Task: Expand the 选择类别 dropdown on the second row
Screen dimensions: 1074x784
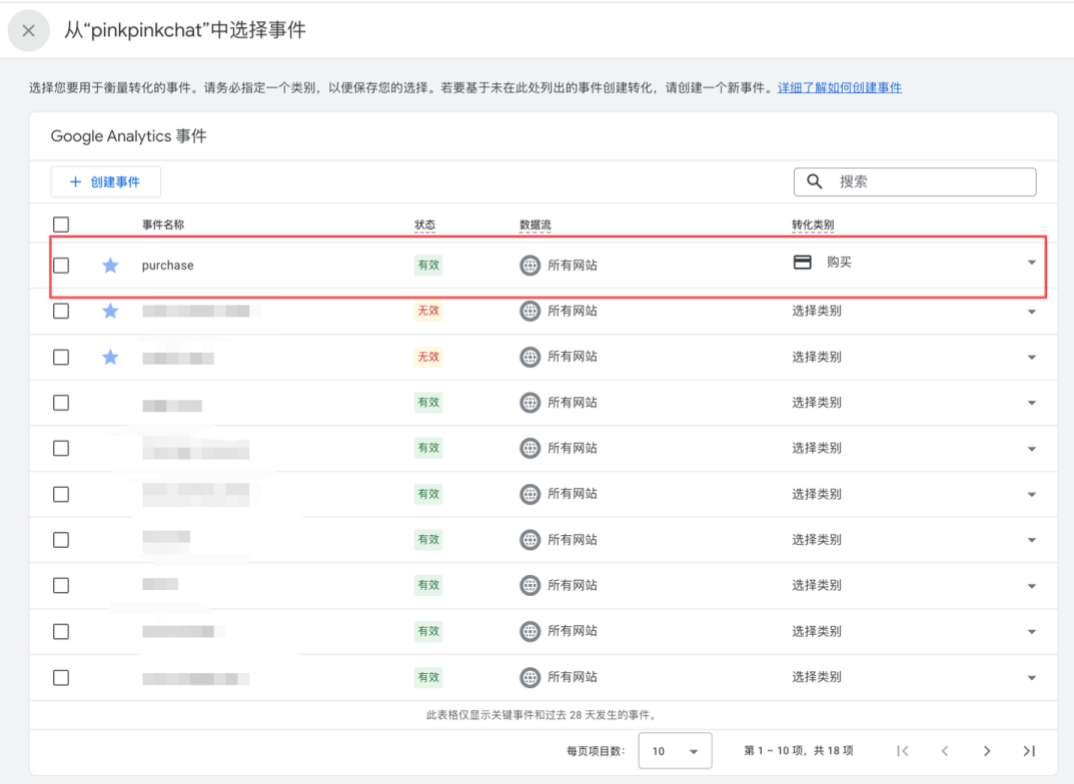Action: click(1031, 311)
